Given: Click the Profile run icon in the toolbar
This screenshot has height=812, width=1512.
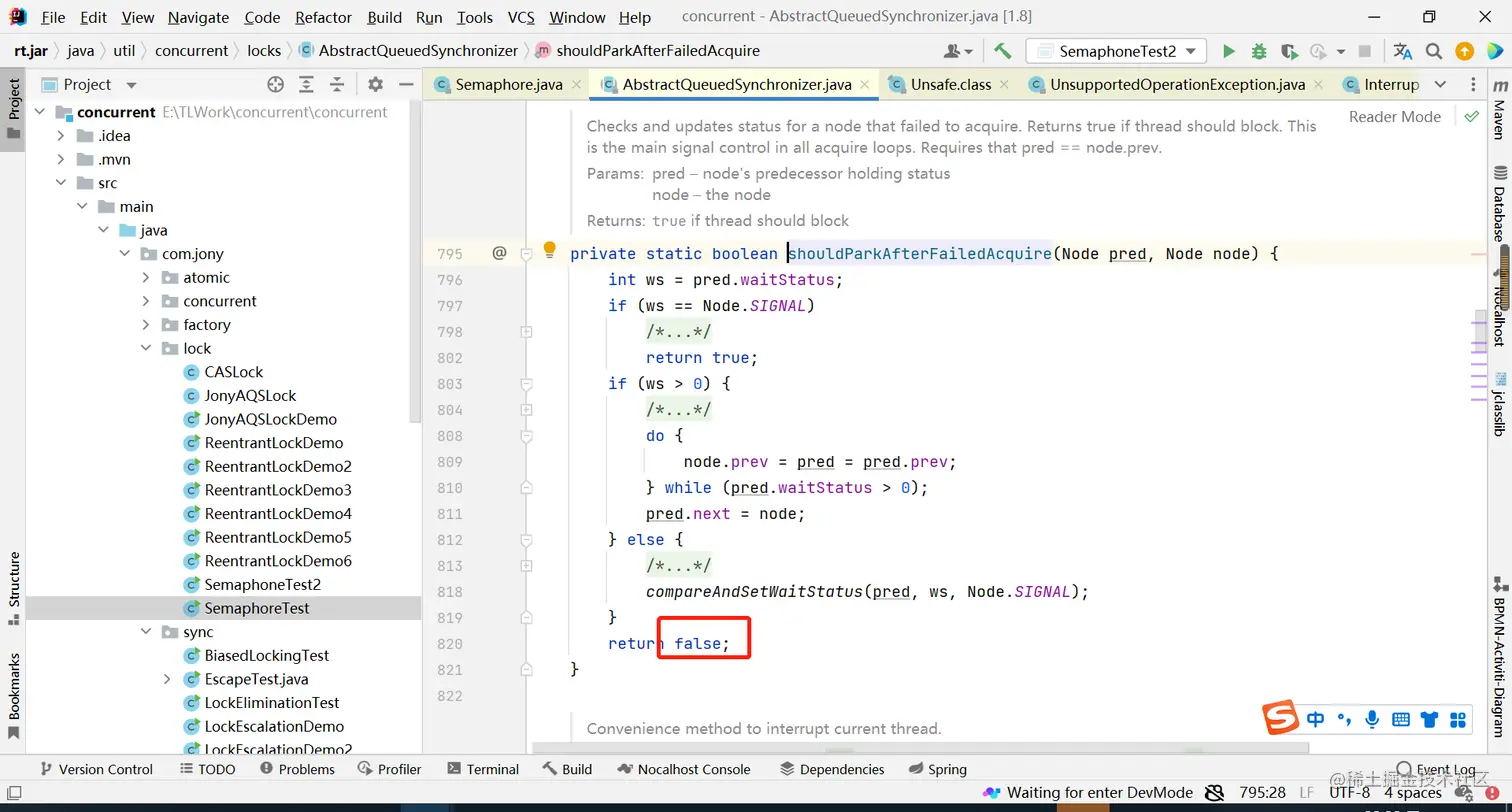Looking at the screenshot, I should tap(1319, 51).
